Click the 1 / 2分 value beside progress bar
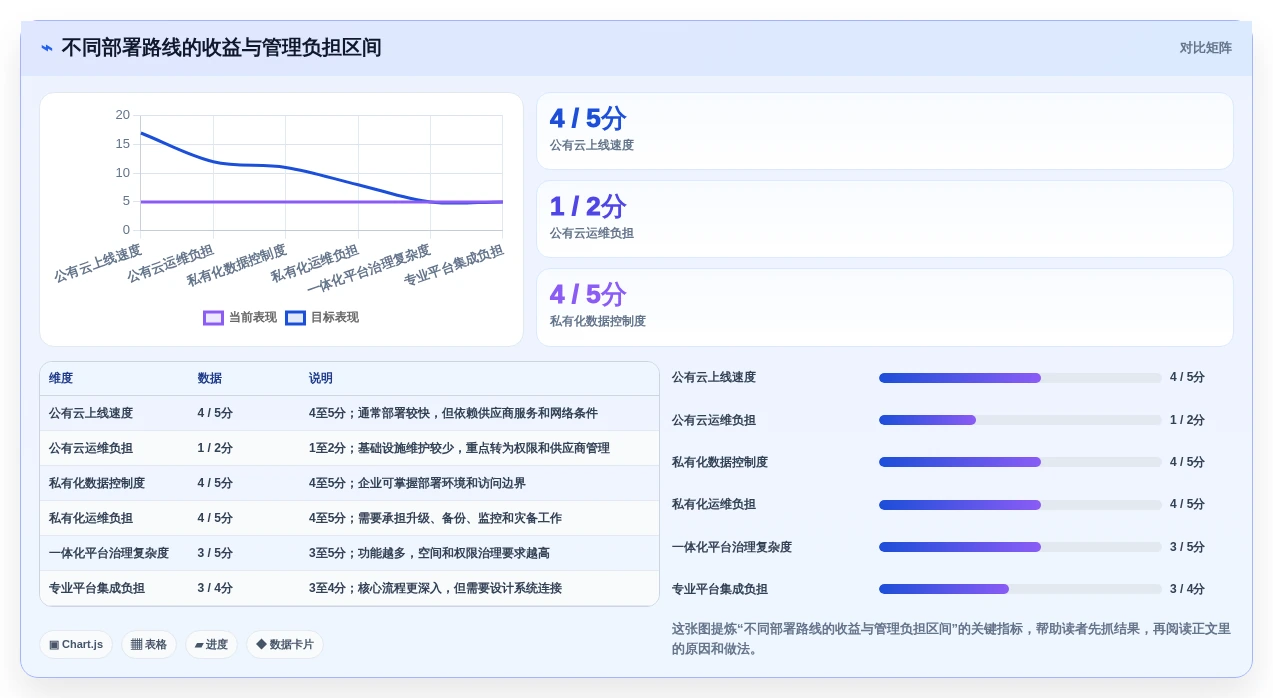Screen dimensions: 1273x698 click(x=1187, y=420)
